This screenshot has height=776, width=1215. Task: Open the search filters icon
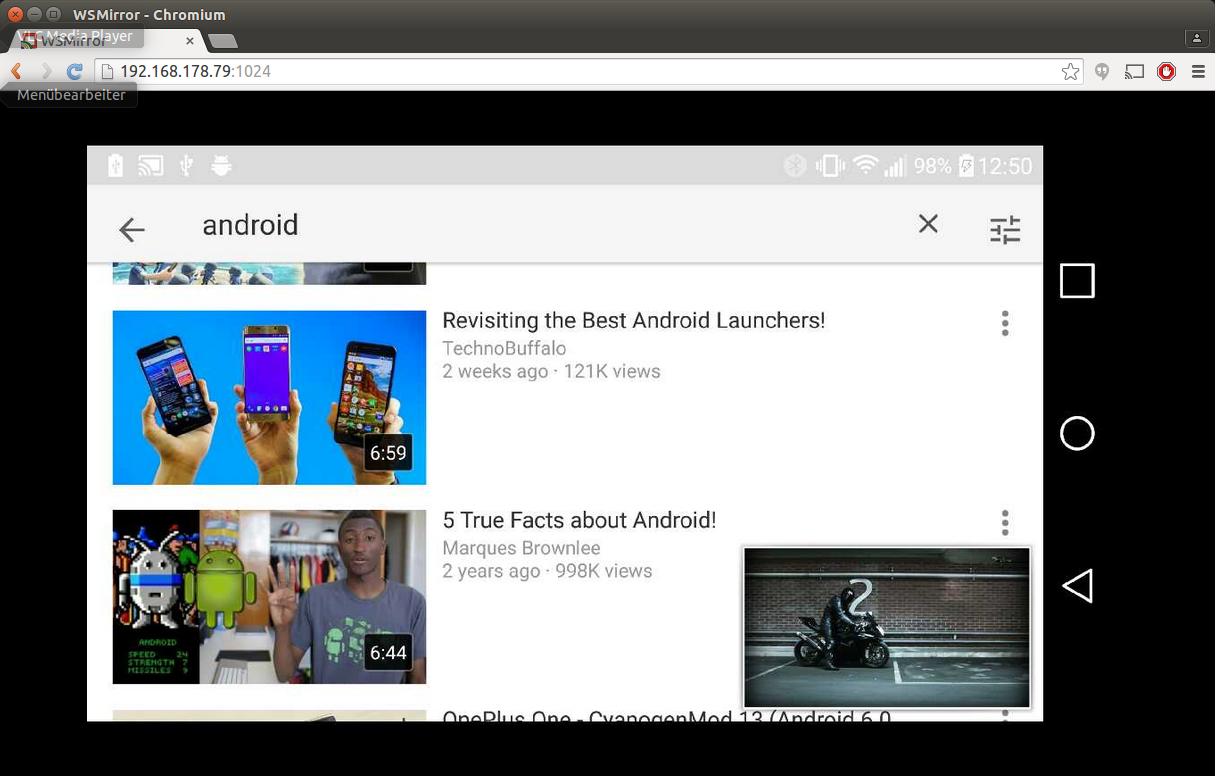tap(1005, 230)
